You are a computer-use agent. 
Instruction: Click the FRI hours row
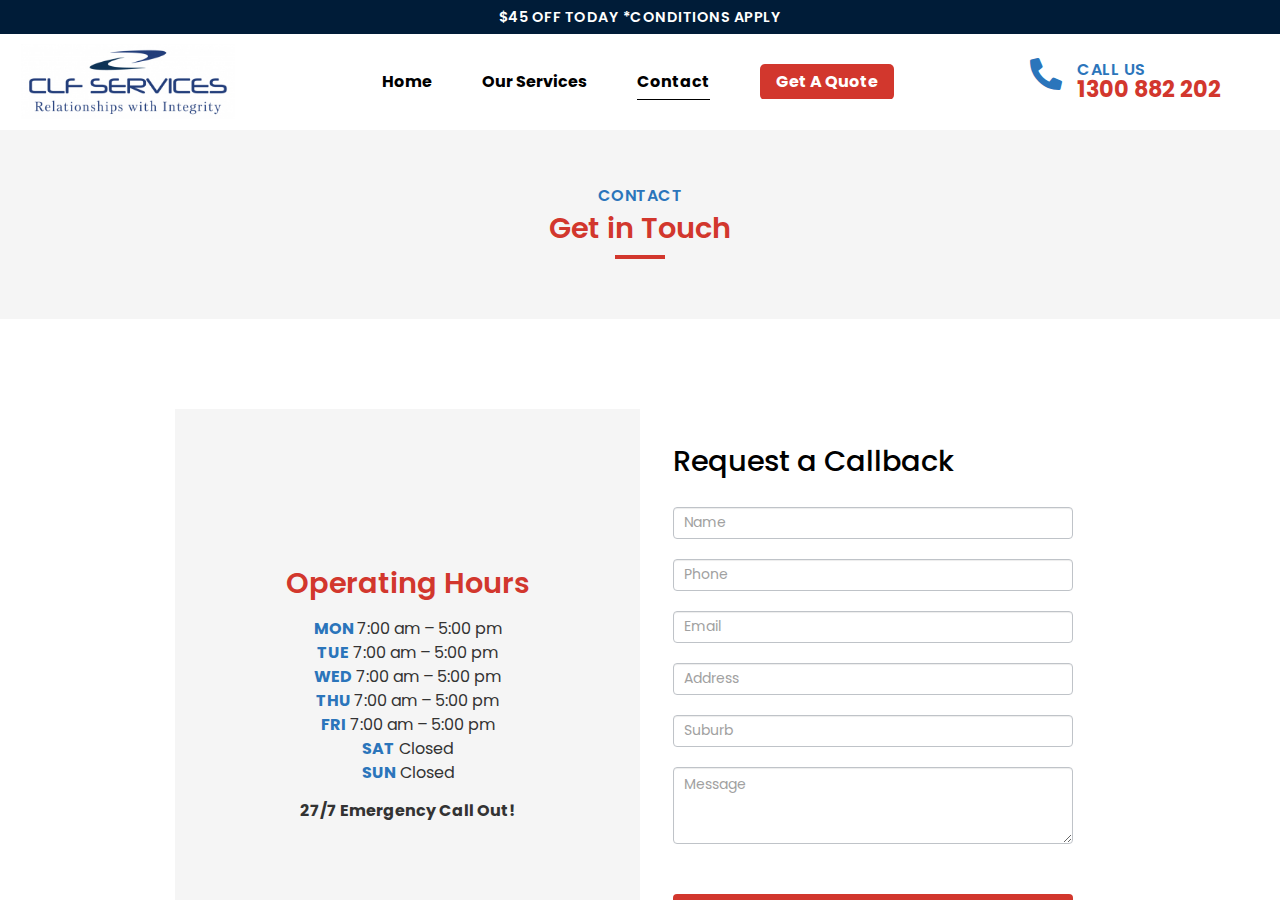point(408,725)
